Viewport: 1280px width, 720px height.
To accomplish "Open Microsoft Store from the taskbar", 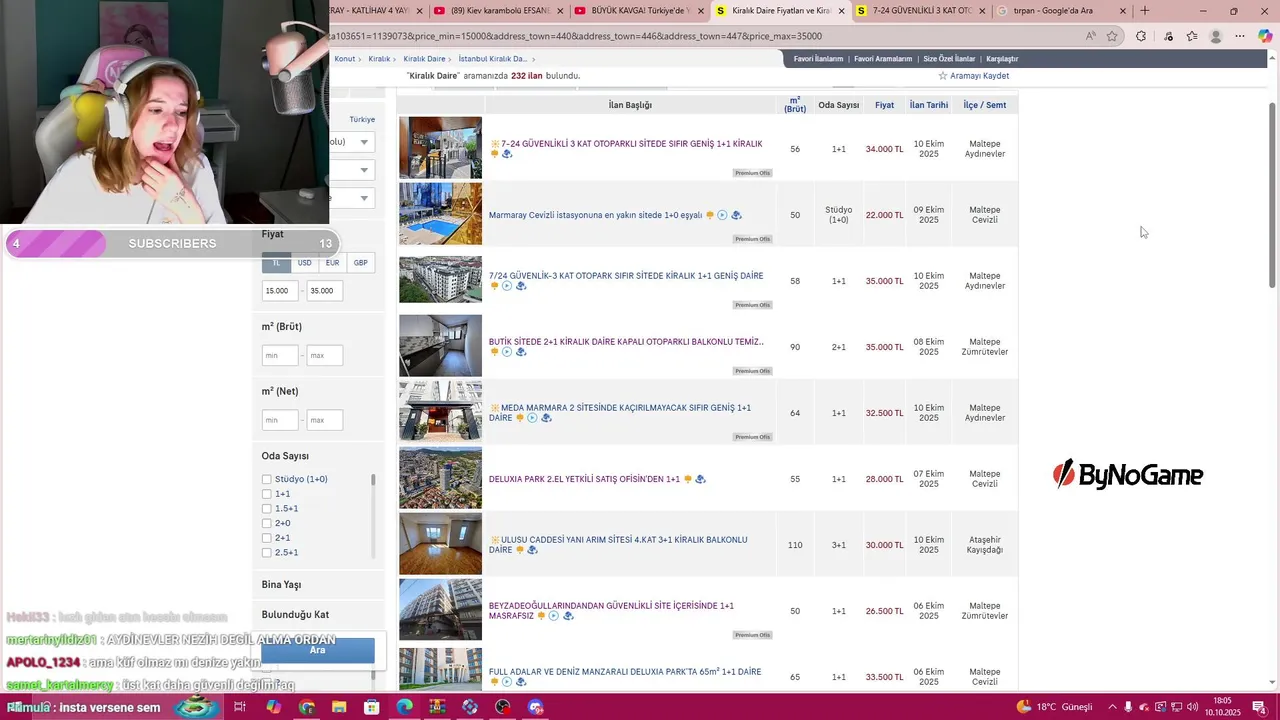I will (372, 707).
